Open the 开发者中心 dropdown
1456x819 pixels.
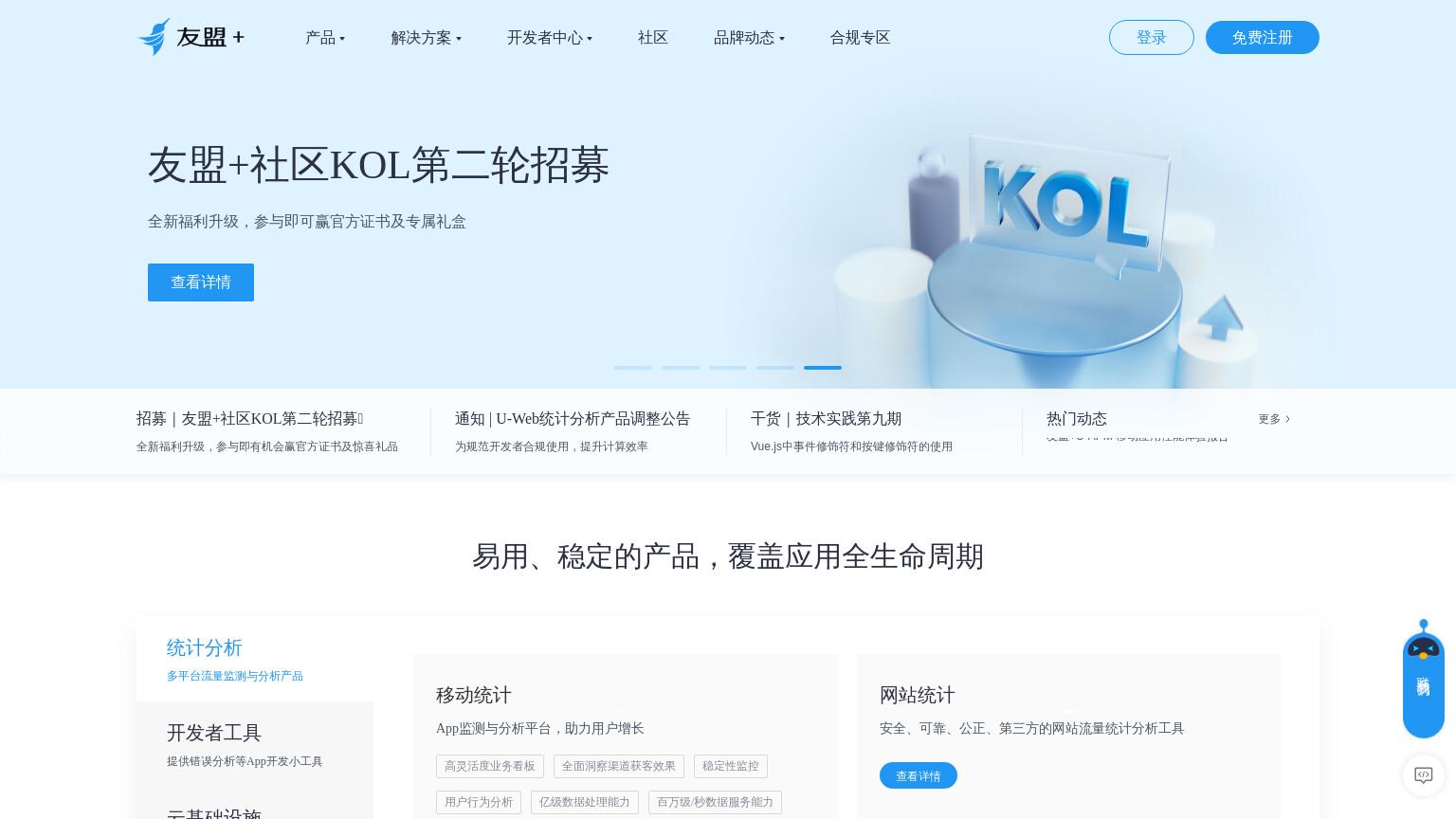click(550, 38)
